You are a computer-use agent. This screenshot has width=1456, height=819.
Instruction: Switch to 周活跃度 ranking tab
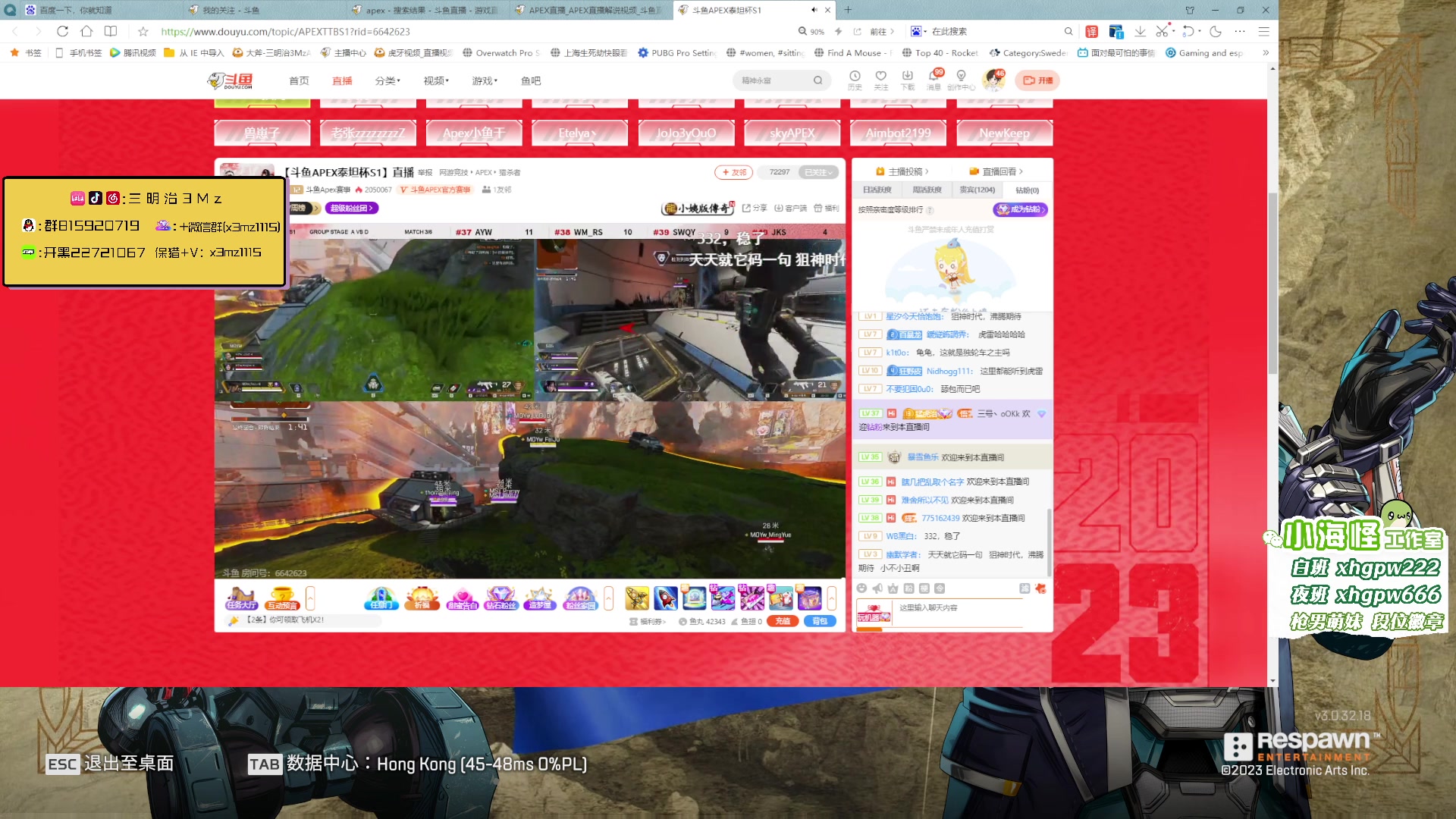click(927, 190)
